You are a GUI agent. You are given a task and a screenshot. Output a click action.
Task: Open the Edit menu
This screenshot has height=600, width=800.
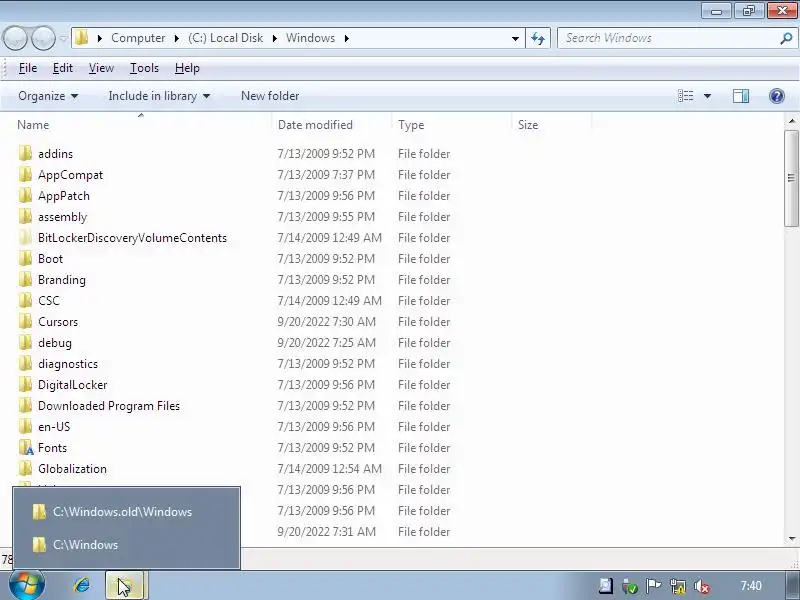[63, 68]
